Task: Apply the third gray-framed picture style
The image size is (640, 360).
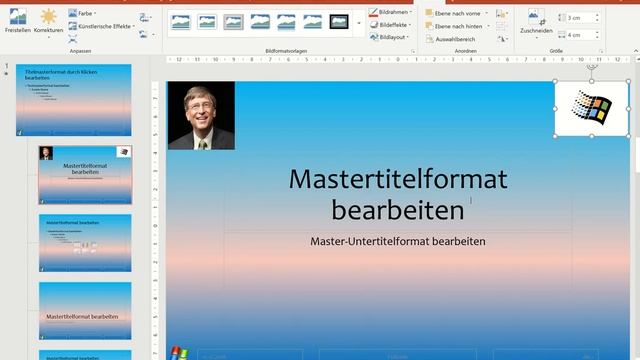Action: point(233,22)
